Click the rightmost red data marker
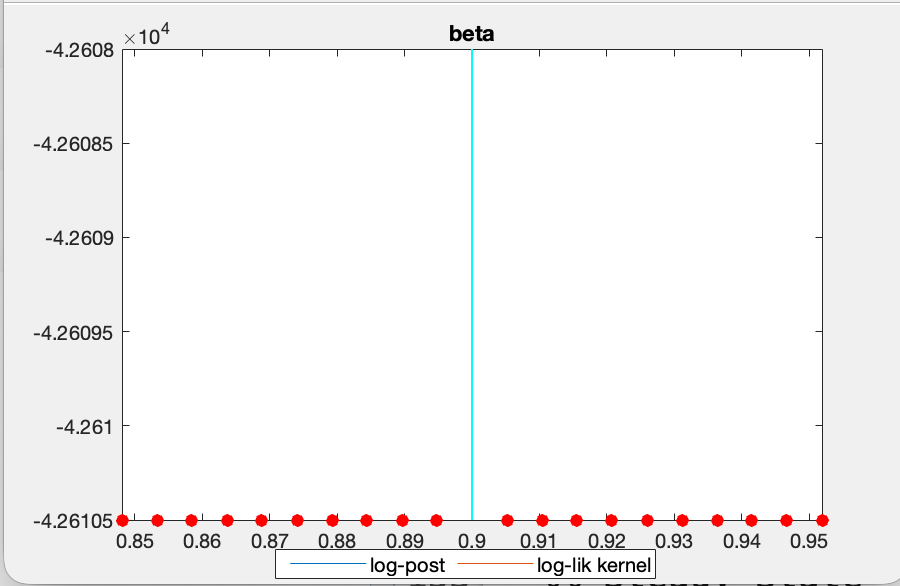900x586 pixels. 822,520
